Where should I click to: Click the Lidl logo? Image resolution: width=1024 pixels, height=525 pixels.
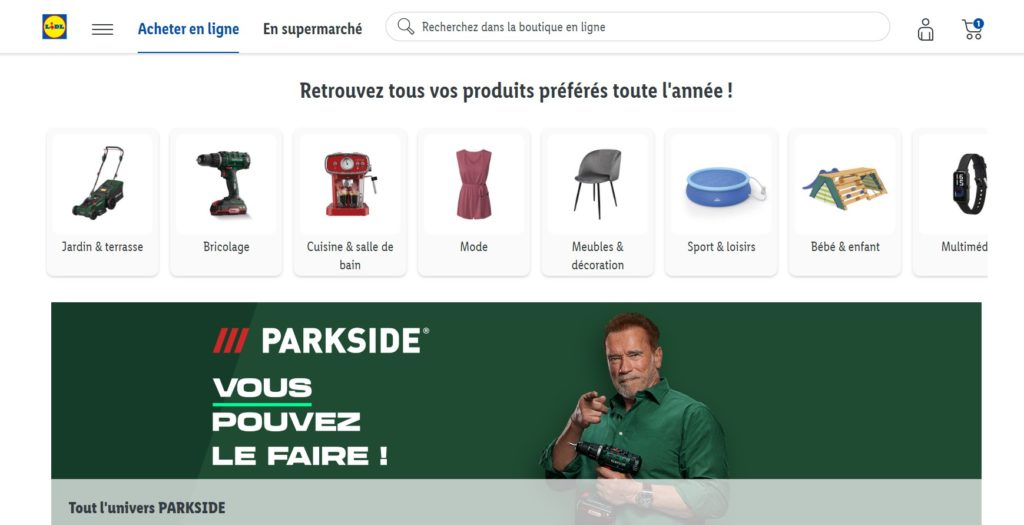click(x=54, y=27)
